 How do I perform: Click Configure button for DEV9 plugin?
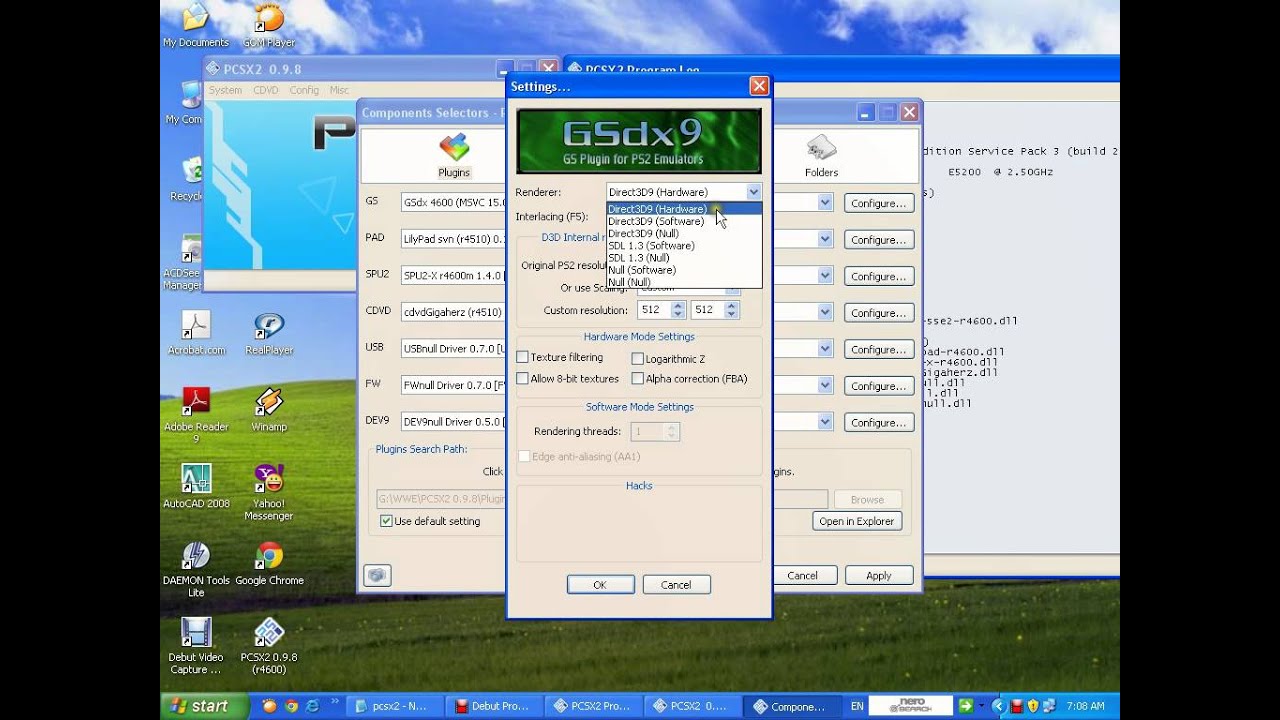tap(879, 423)
